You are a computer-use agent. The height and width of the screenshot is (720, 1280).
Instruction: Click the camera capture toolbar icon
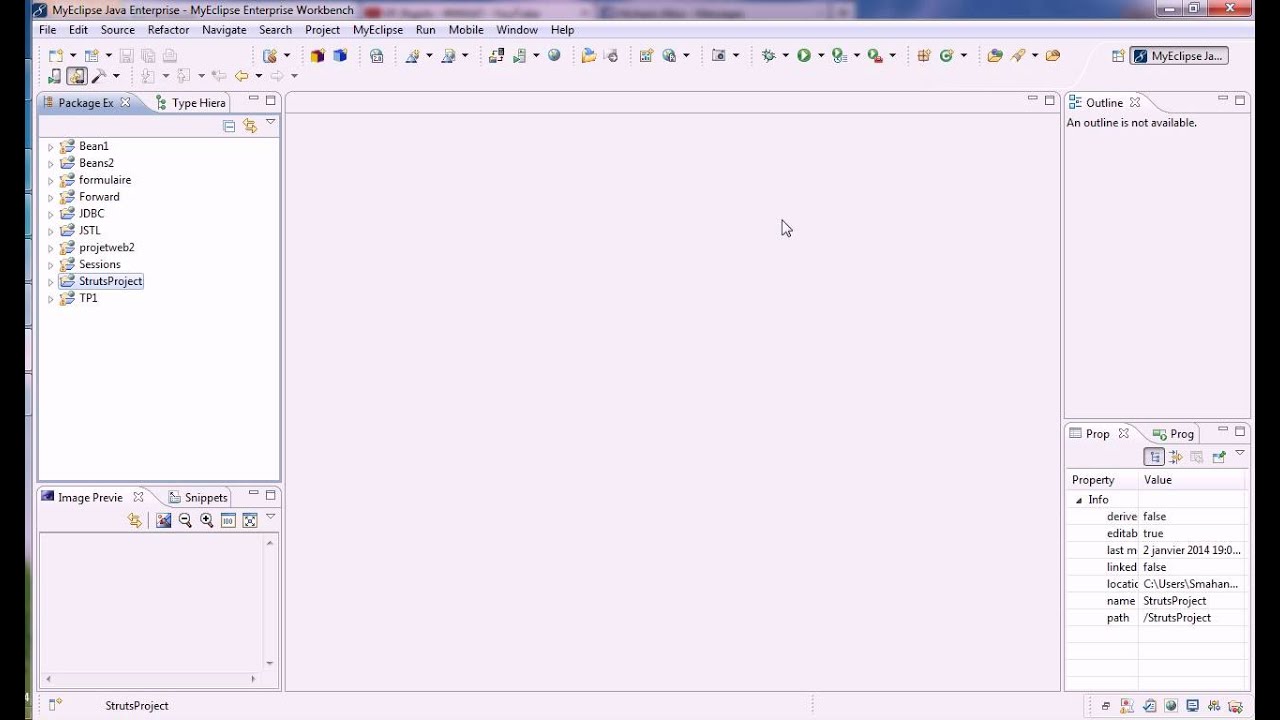coord(718,56)
